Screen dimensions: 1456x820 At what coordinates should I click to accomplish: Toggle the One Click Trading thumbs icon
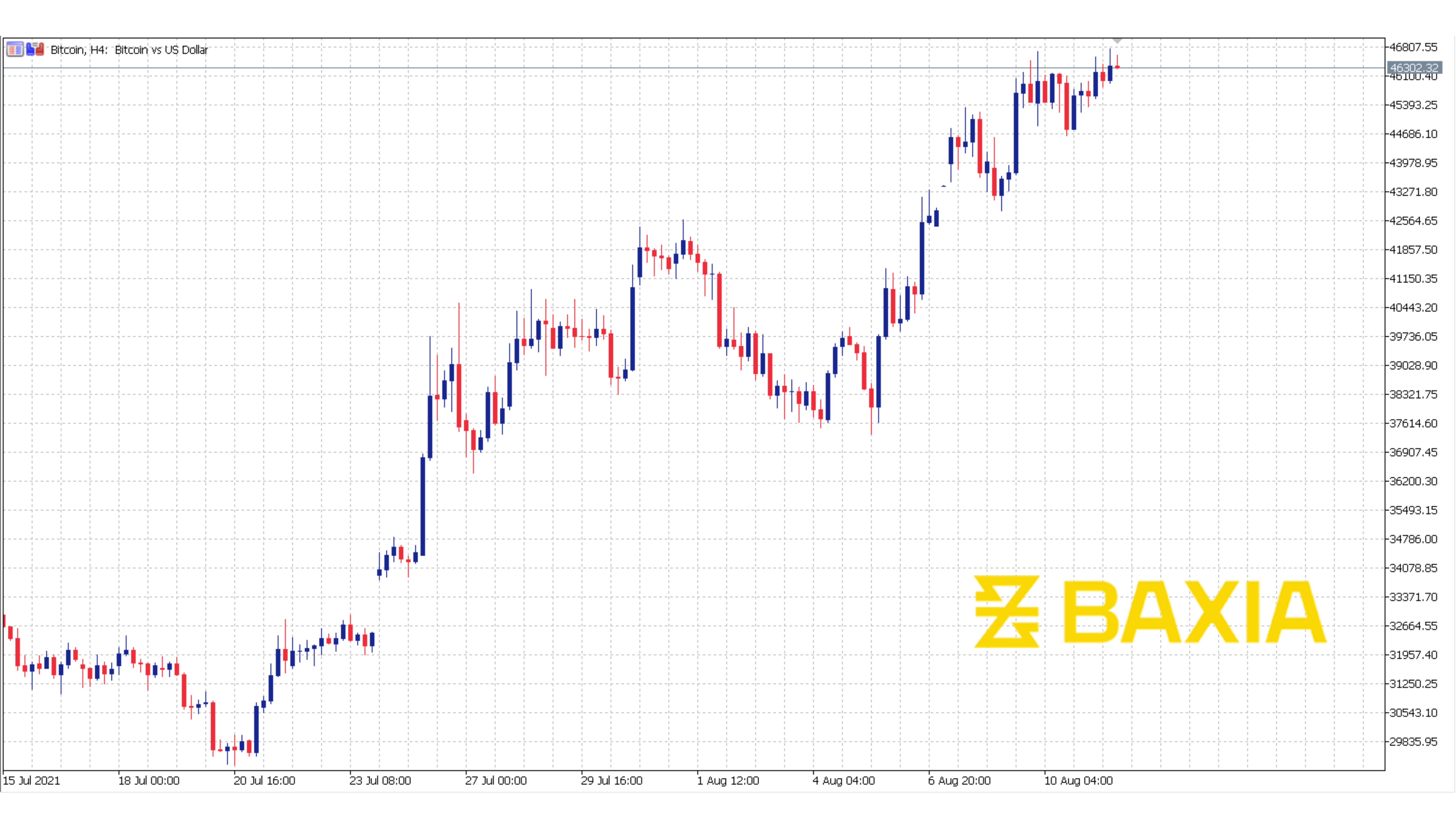pyautogui.click(x=35, y=50)
